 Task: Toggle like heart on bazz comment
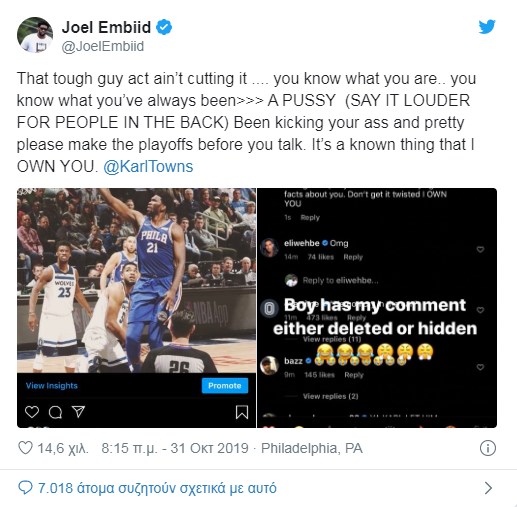click(x=480, y=367)
